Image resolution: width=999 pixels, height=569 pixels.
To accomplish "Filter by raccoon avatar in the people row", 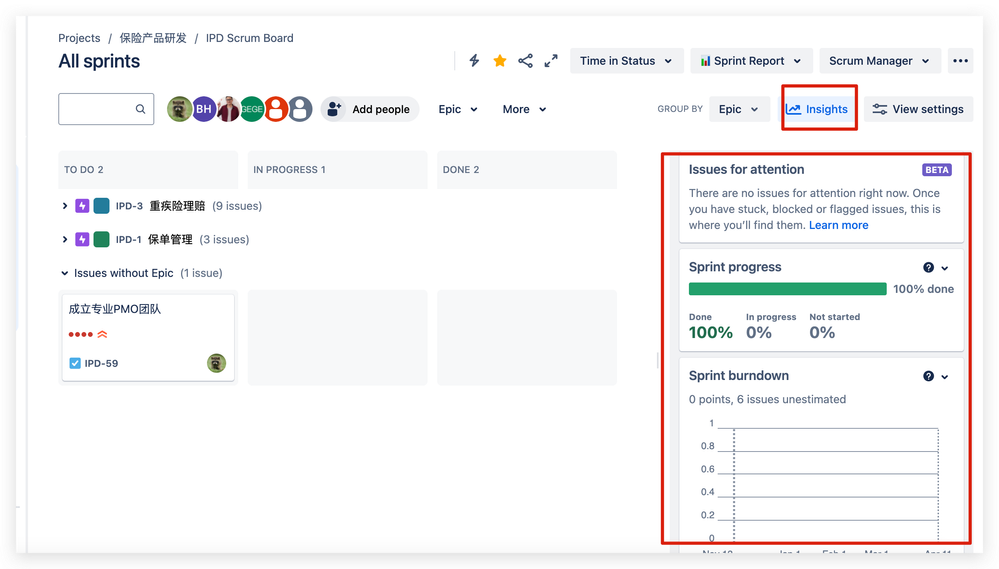I will [x=179, y=109].
